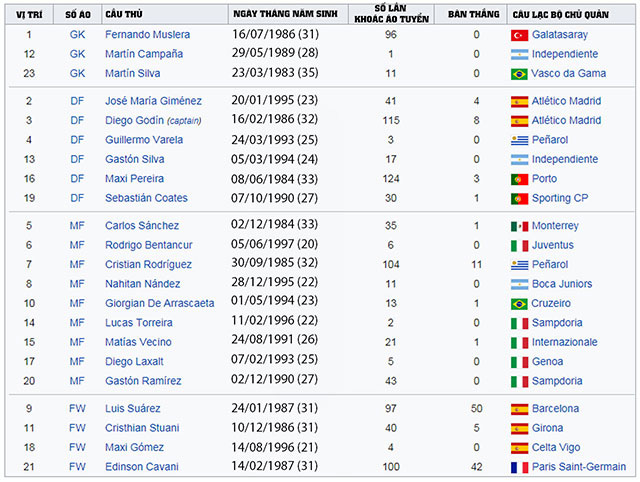Image resolution: width=640 pixels, height=482 pixels.
Task: Click the GK position link for Martín Silva
Action: tap(77, 74)
